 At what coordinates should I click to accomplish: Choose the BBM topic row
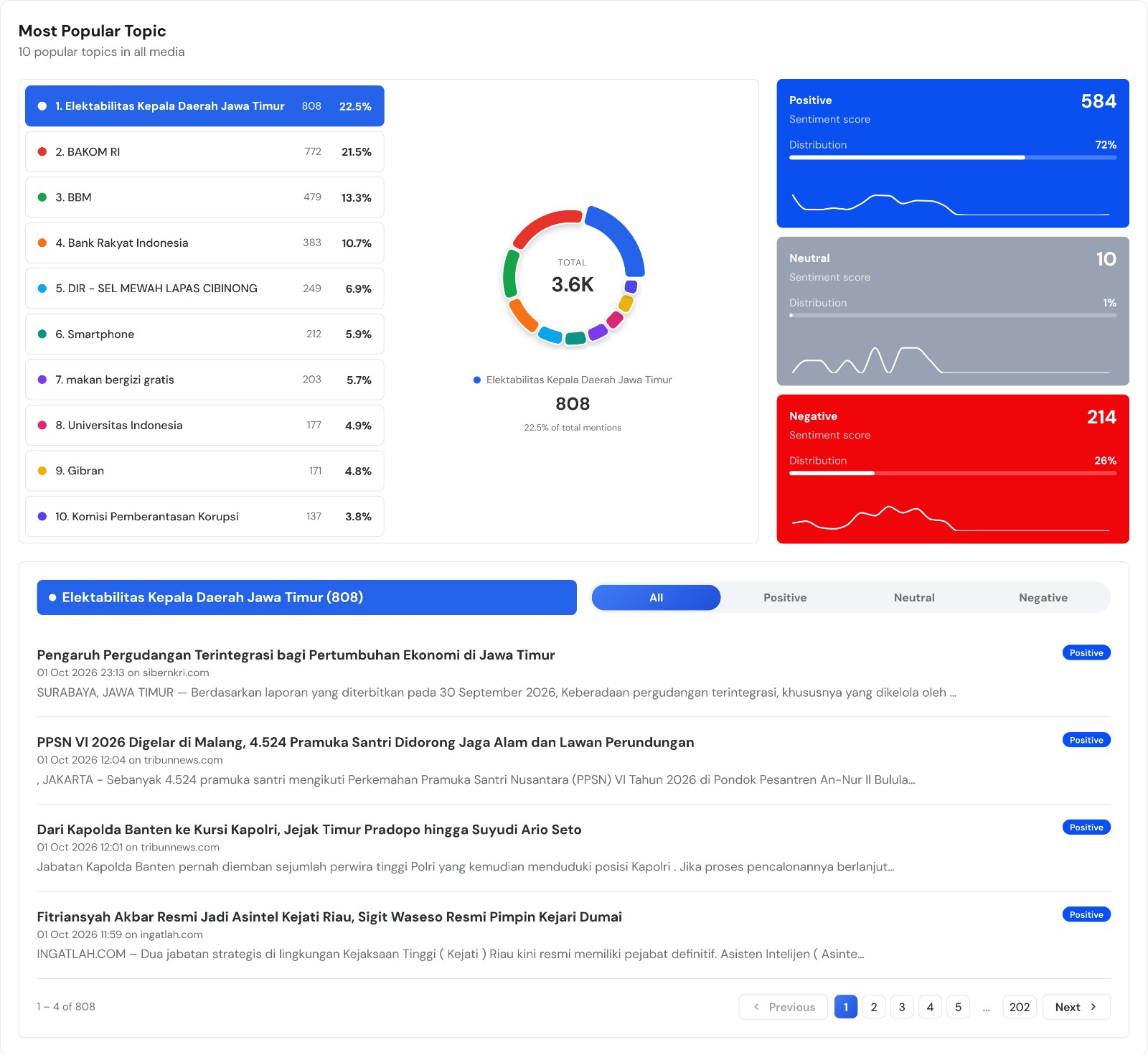pos(204,197)
